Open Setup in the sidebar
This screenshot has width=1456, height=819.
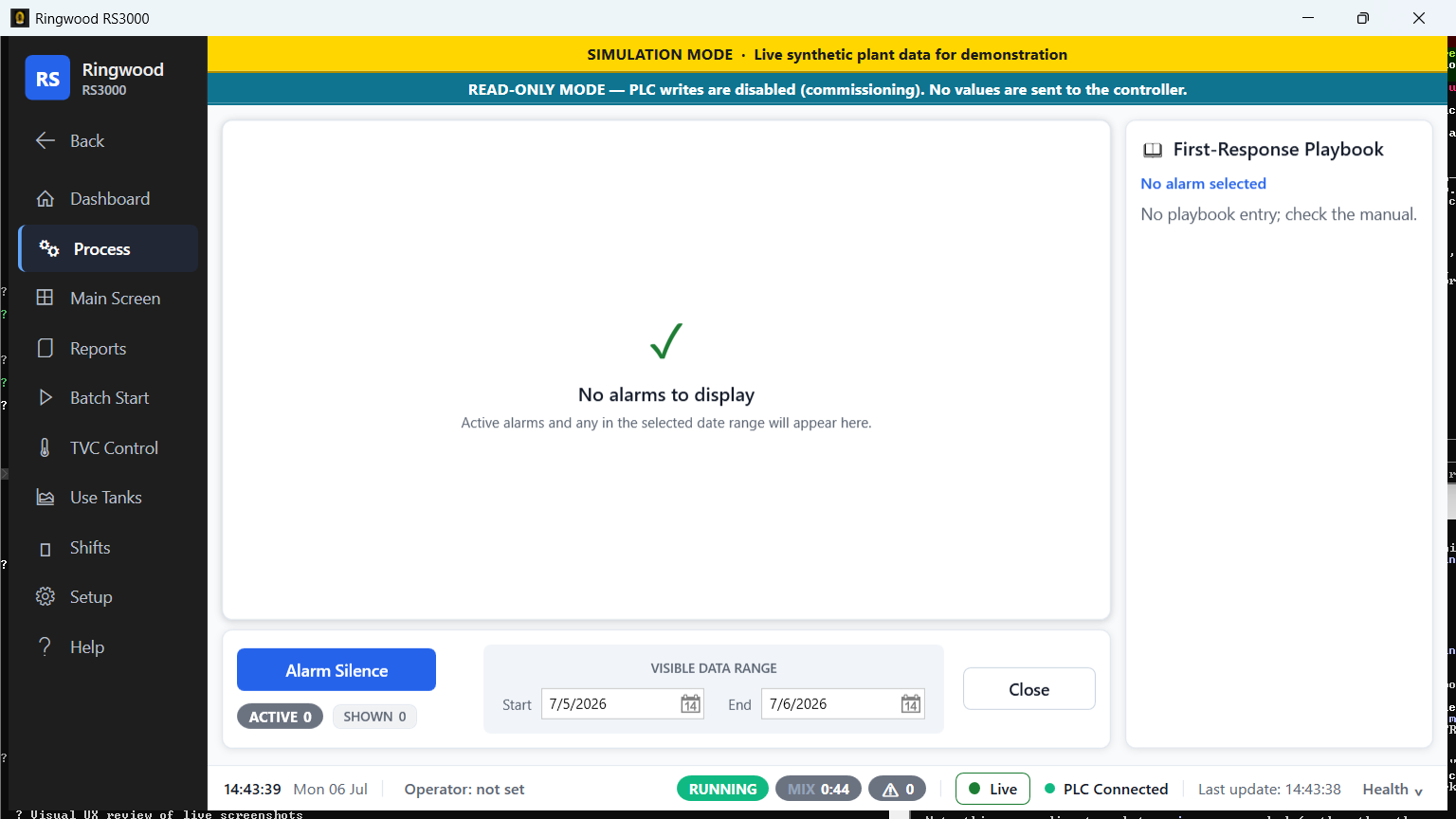108,597
